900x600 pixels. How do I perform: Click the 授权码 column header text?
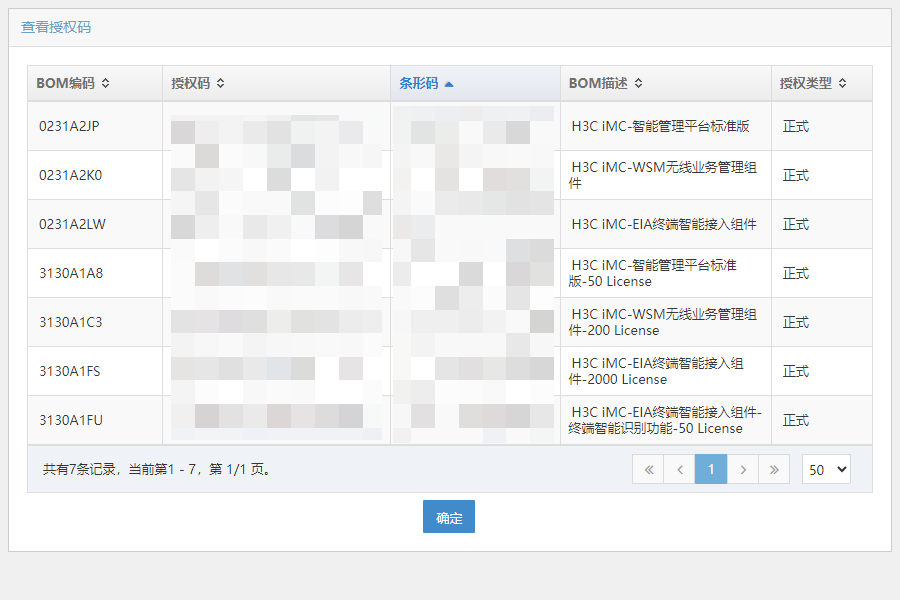click(x=191, y=83)
